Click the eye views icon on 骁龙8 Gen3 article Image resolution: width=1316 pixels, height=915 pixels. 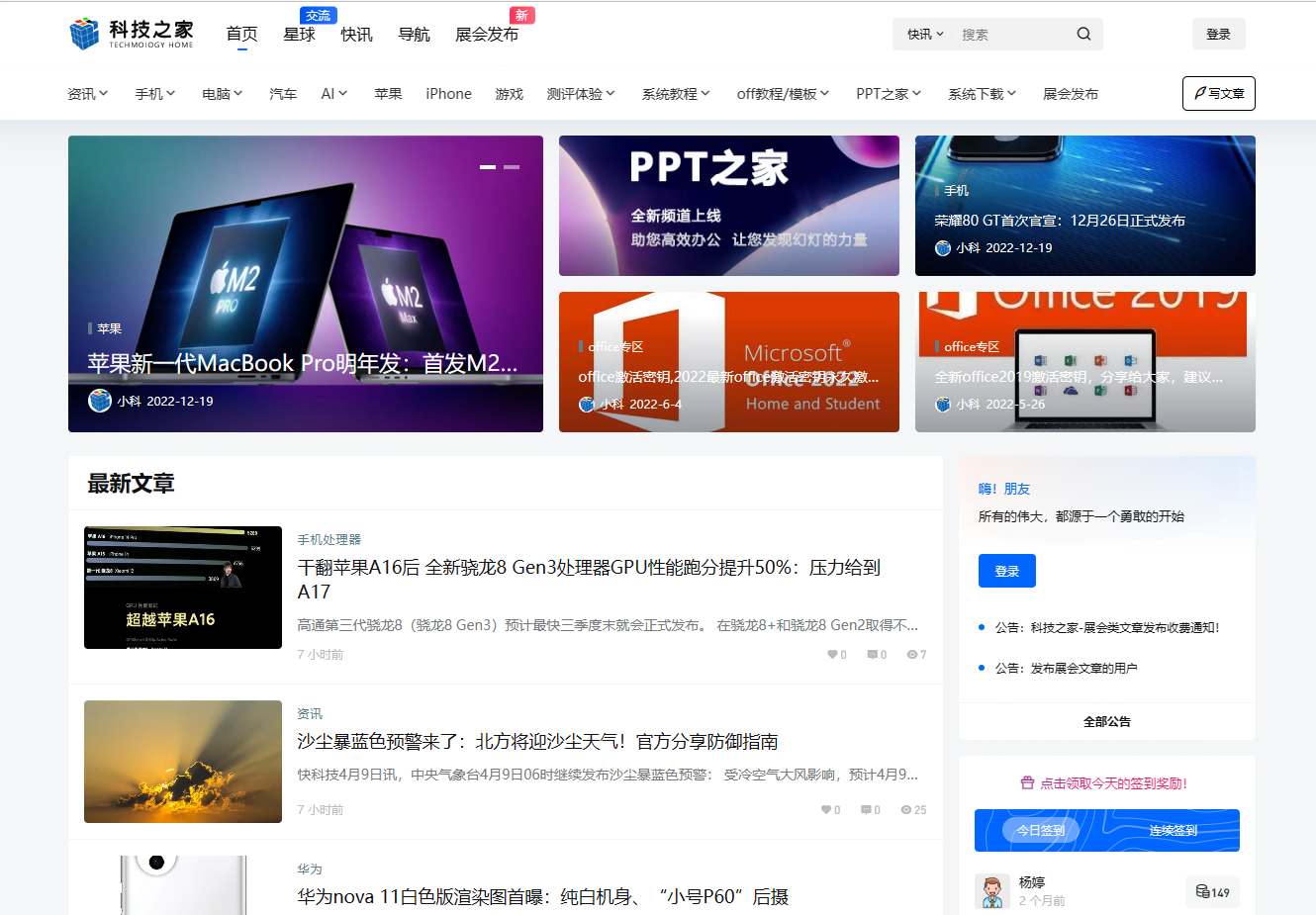911,654
